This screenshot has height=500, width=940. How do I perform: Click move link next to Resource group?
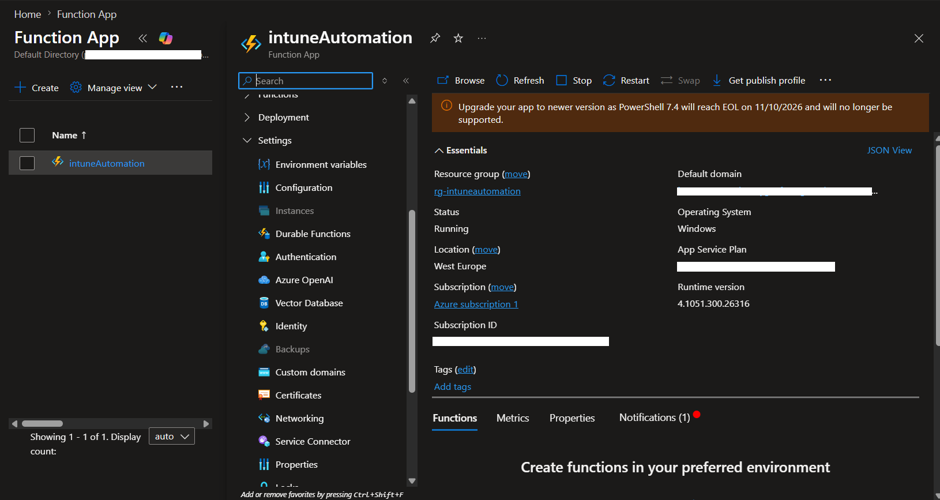(516, 174)
